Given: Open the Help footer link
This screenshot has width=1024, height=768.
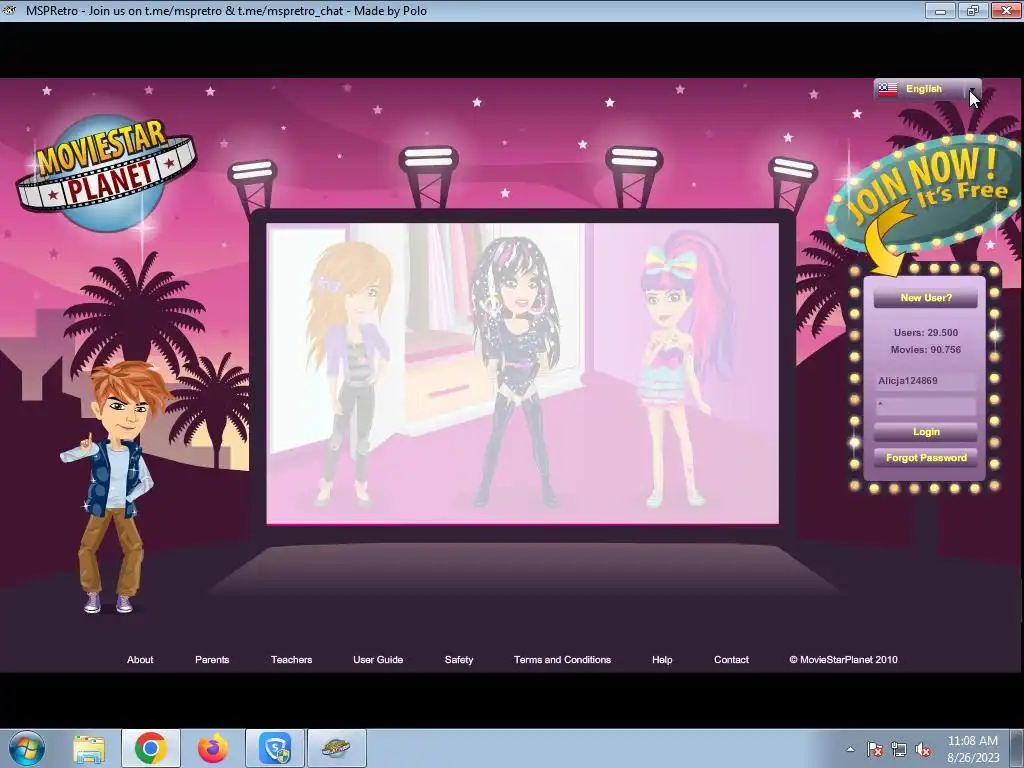Looking at the screenshot, I should tap(662, 660).
